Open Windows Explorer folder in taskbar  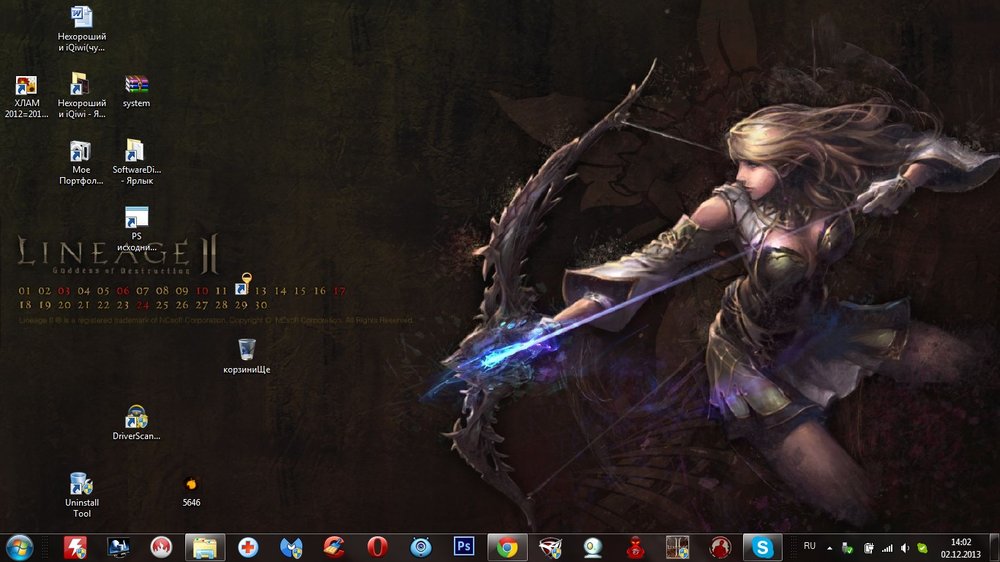point(204,547)
